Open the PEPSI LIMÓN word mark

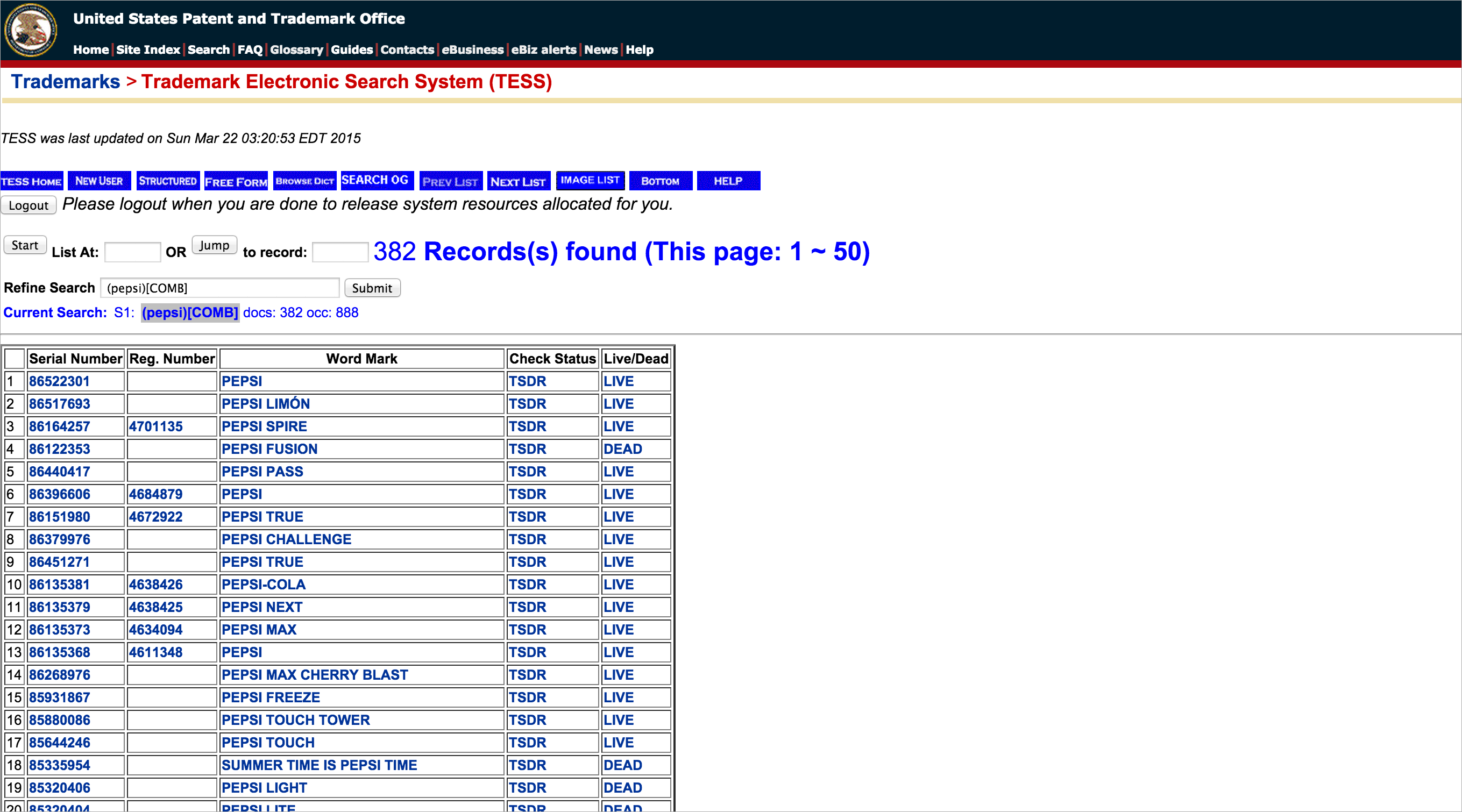point(266,404)
